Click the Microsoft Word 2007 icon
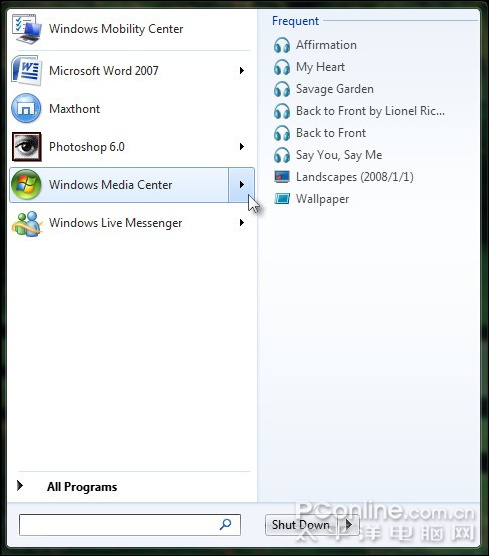This screenshot has height=556, width=489. 27,70
